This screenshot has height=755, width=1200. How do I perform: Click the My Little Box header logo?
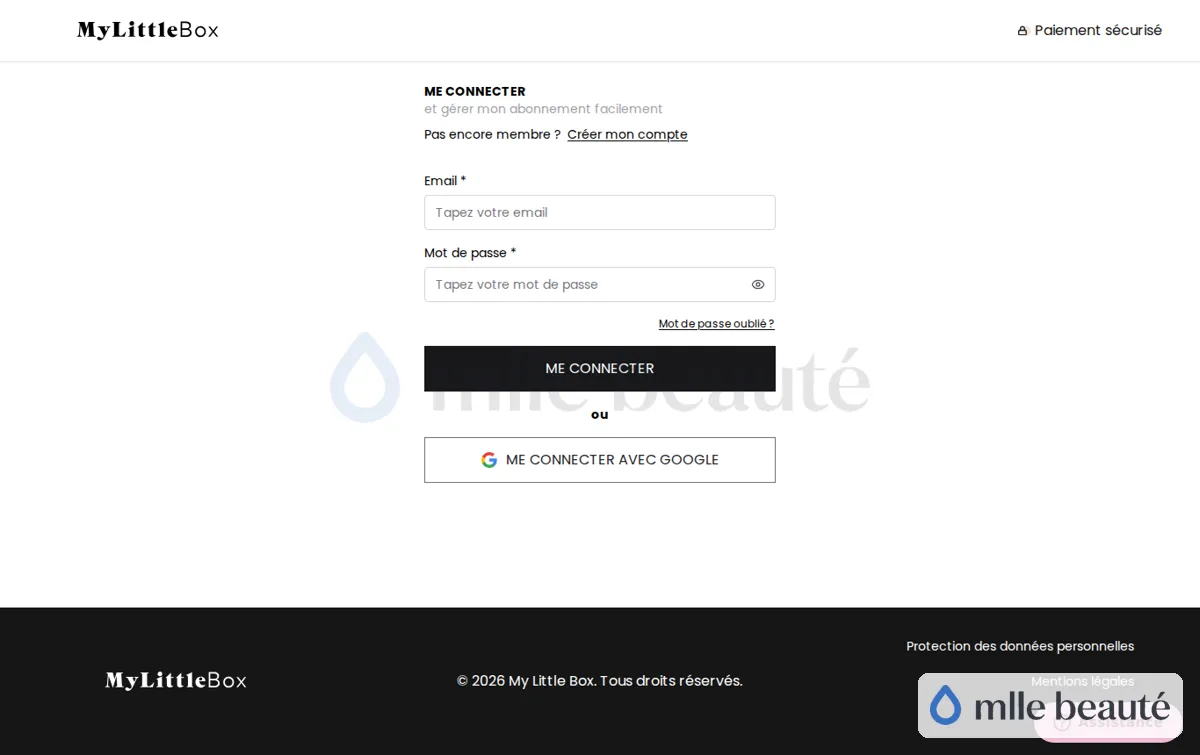coord(147,30)
